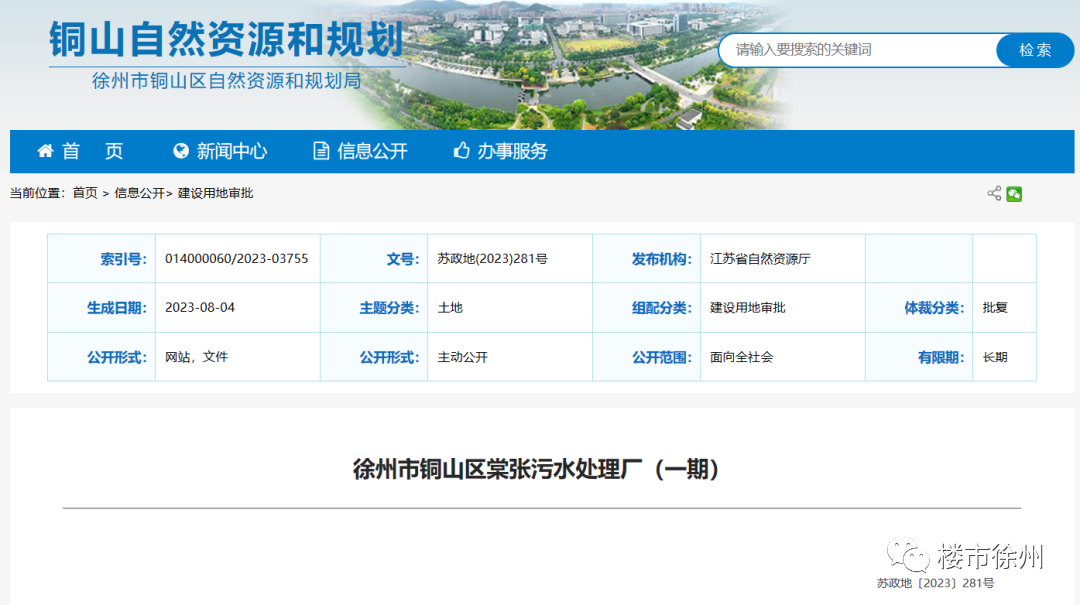Click the 苏政地〔2023〕281号 text below the title
This screenshot has height=605, width=1080.
pyautogui.click(x=935, y=583)
